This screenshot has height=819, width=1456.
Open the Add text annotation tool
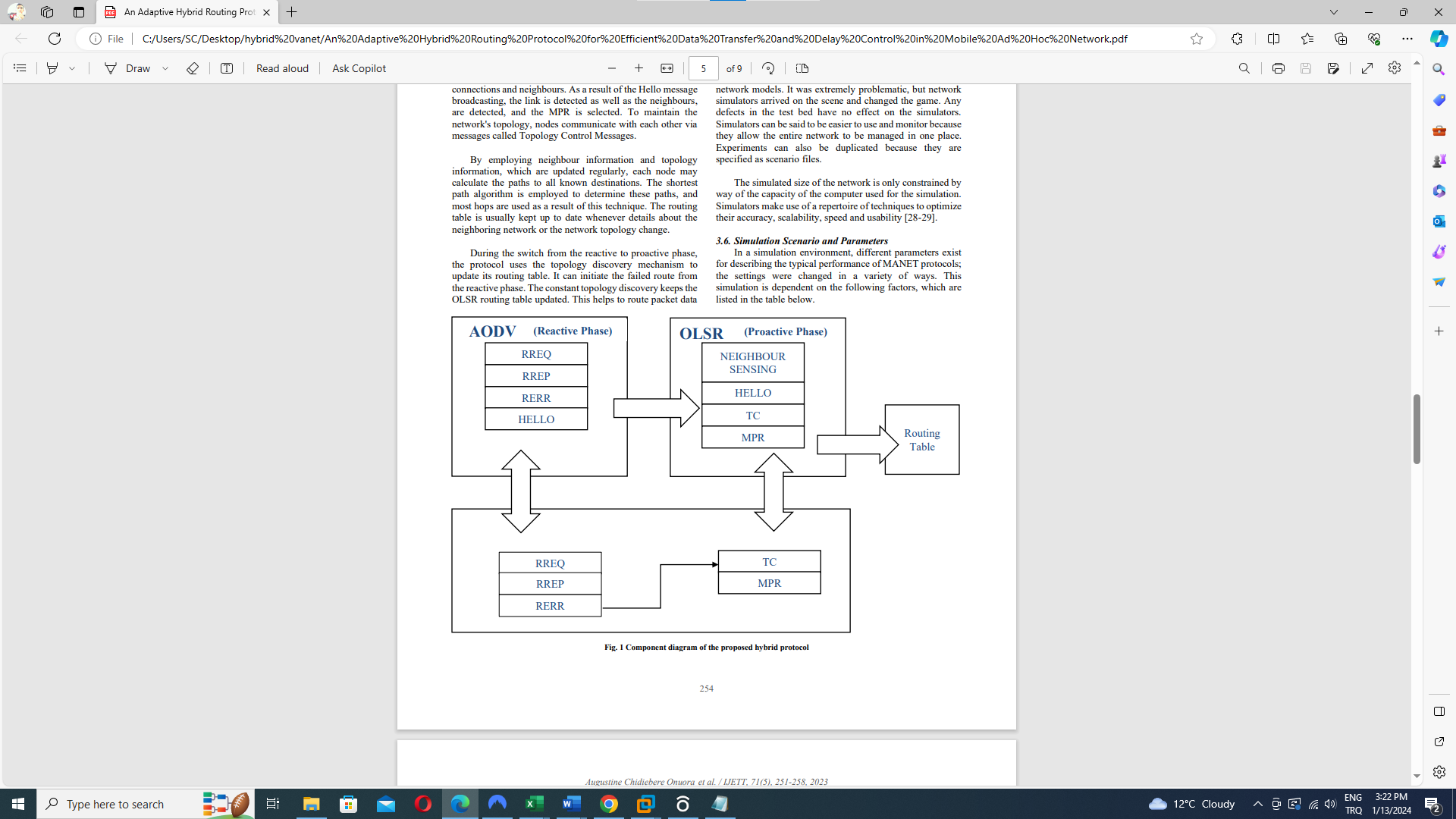point(227,68)
